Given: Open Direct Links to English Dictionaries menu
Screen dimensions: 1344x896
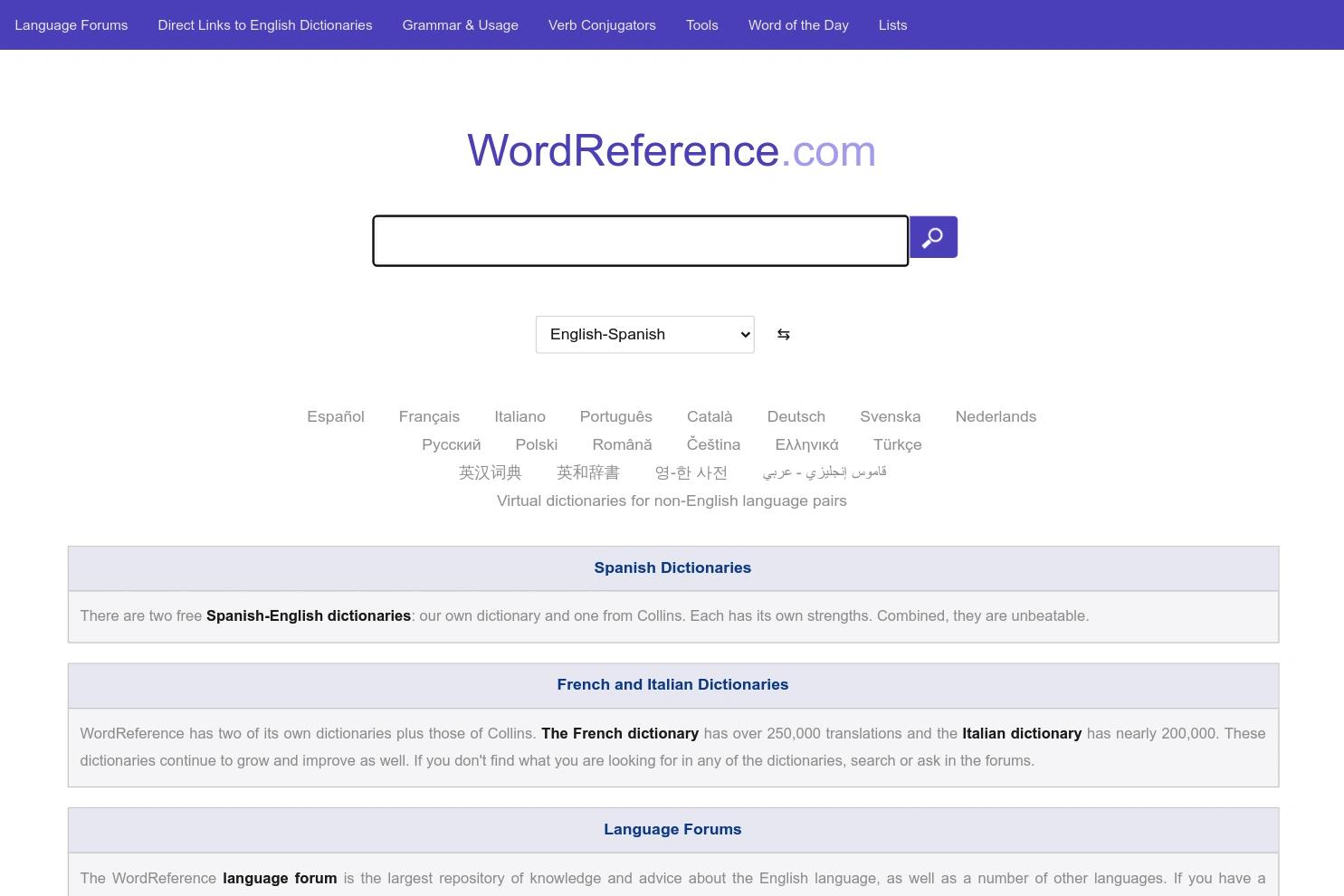Looking at the screenshot, I should [265, 25].
